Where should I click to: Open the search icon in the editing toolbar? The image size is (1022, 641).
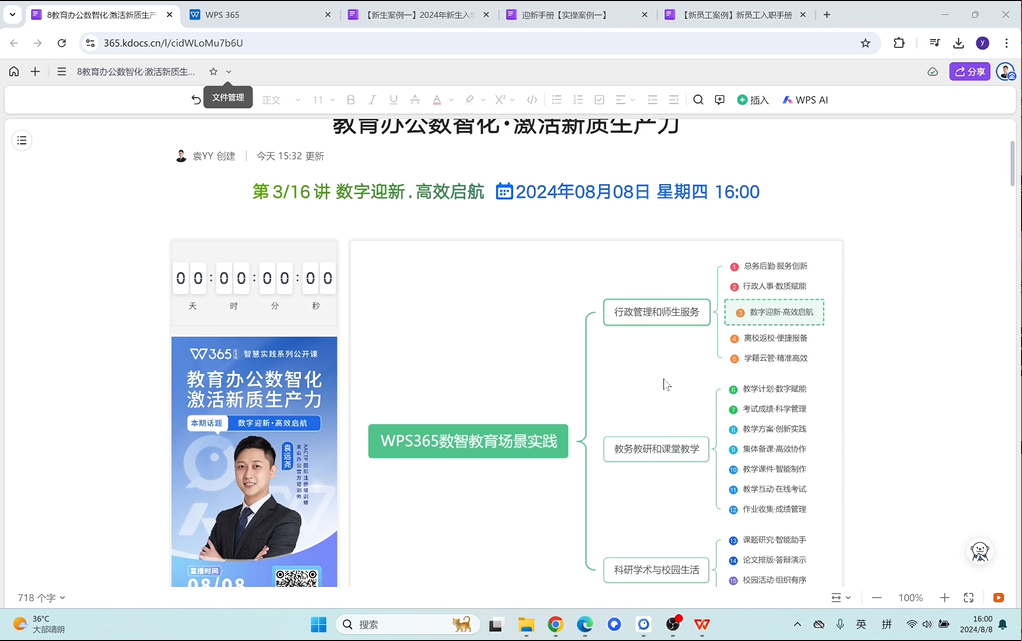click(698, 100)
